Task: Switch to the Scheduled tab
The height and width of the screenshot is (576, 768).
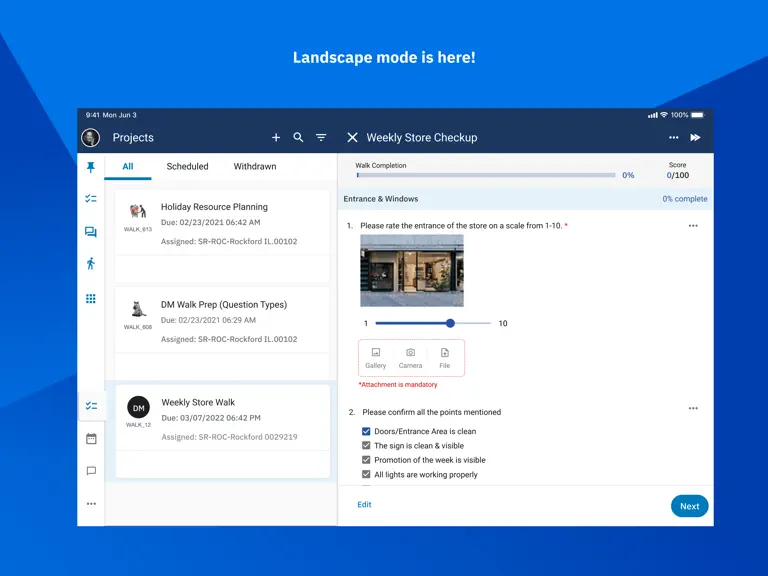Action: (x=187, y=167)
